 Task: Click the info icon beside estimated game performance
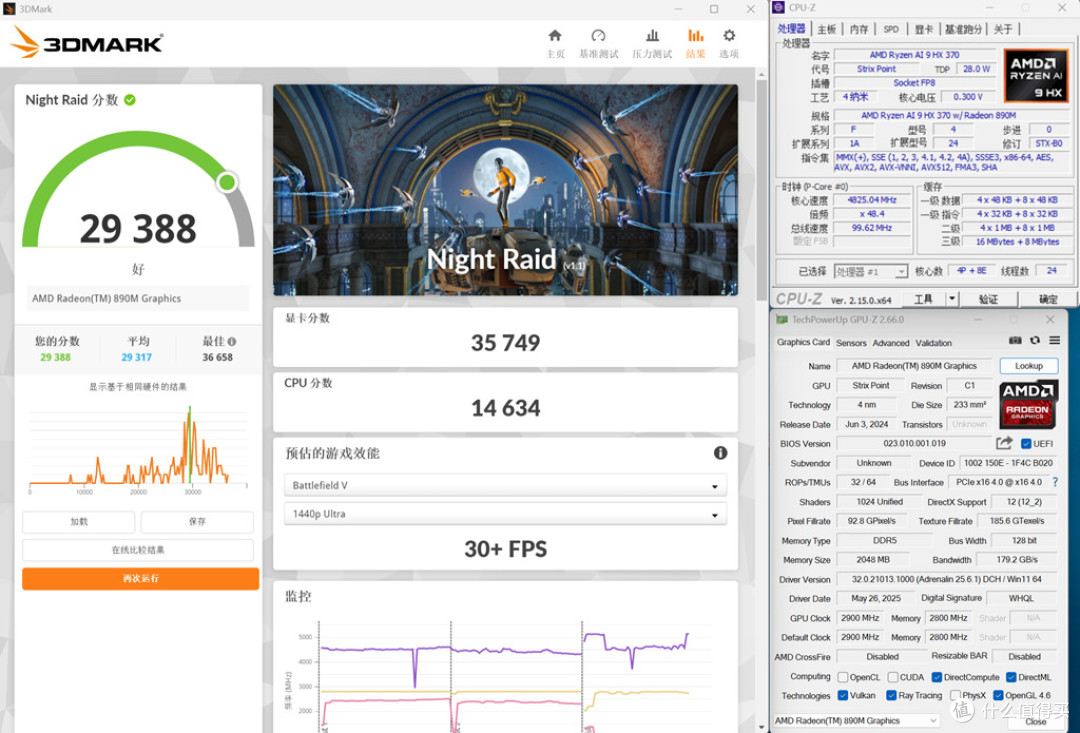(720, 453)
